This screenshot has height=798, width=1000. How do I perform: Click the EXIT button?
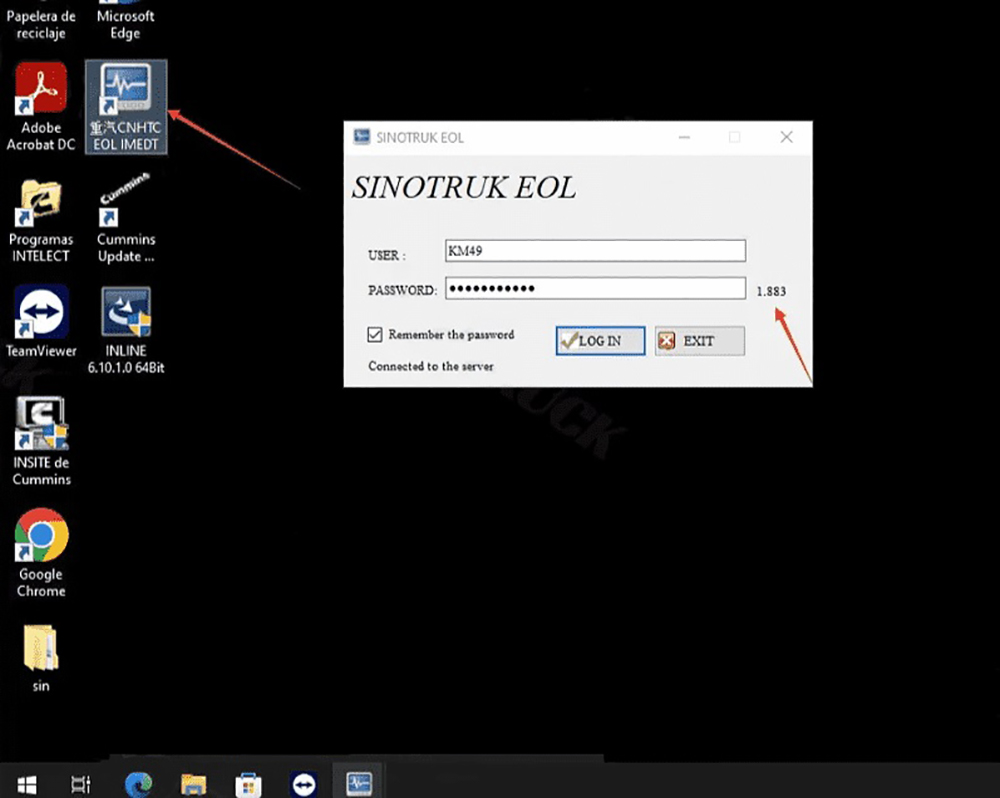(700, 341)
